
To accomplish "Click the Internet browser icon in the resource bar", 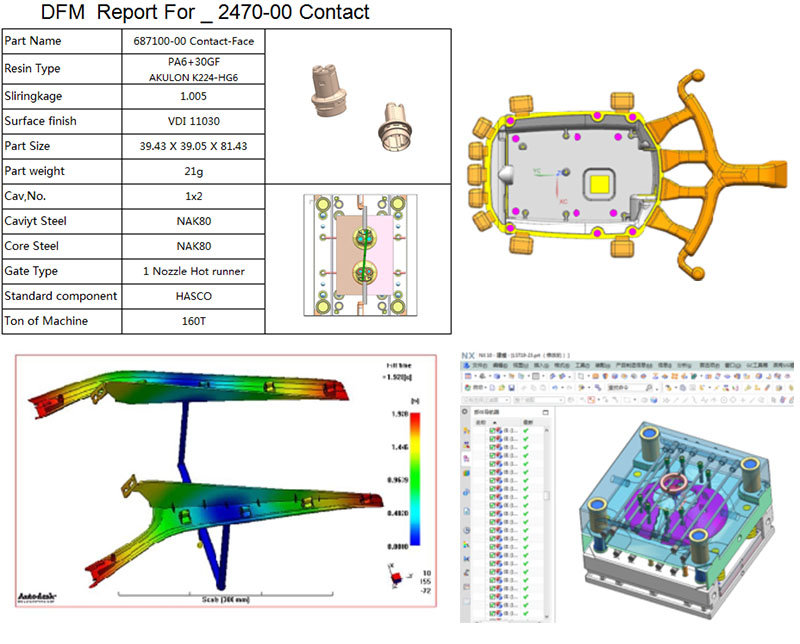I will 464,490.
